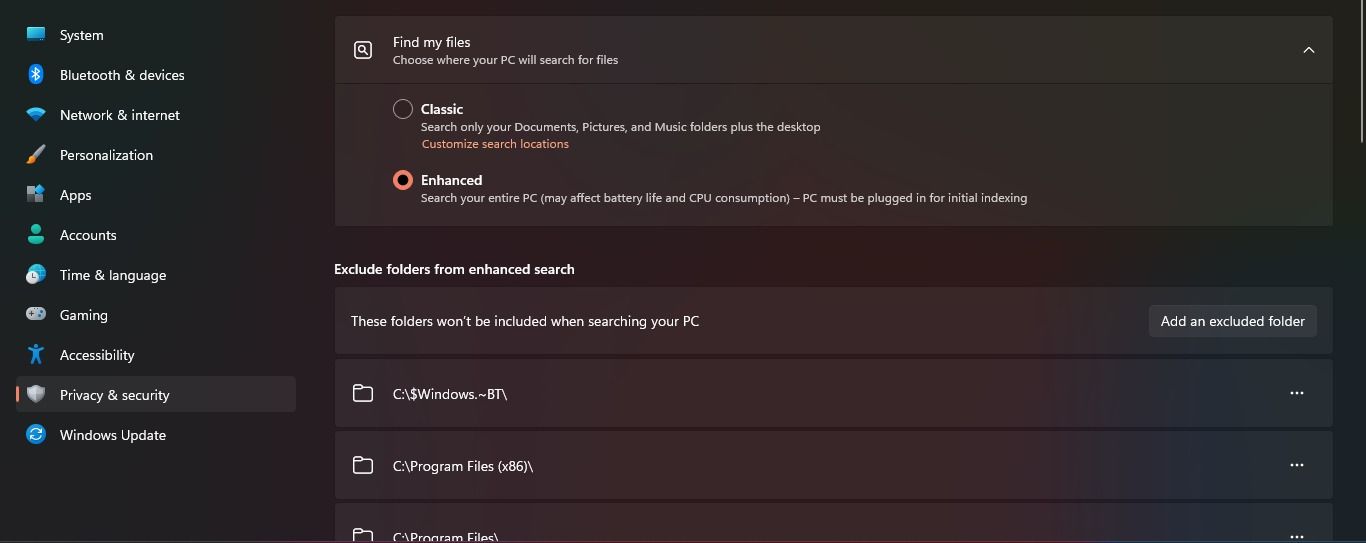Collapse the Find my files section chevron

pos(1308,50)
